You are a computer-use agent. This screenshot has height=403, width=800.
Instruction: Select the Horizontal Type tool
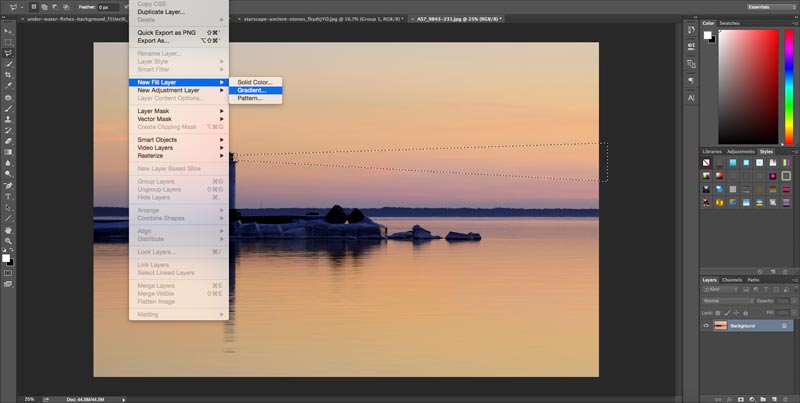8,196
